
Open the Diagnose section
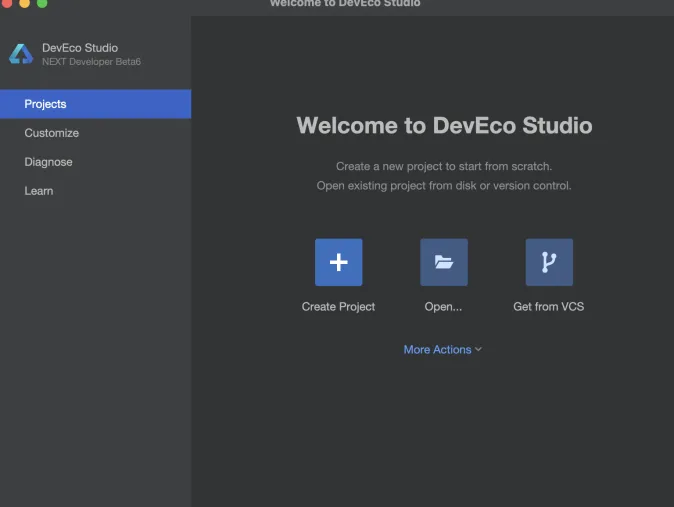click(49, 162)
